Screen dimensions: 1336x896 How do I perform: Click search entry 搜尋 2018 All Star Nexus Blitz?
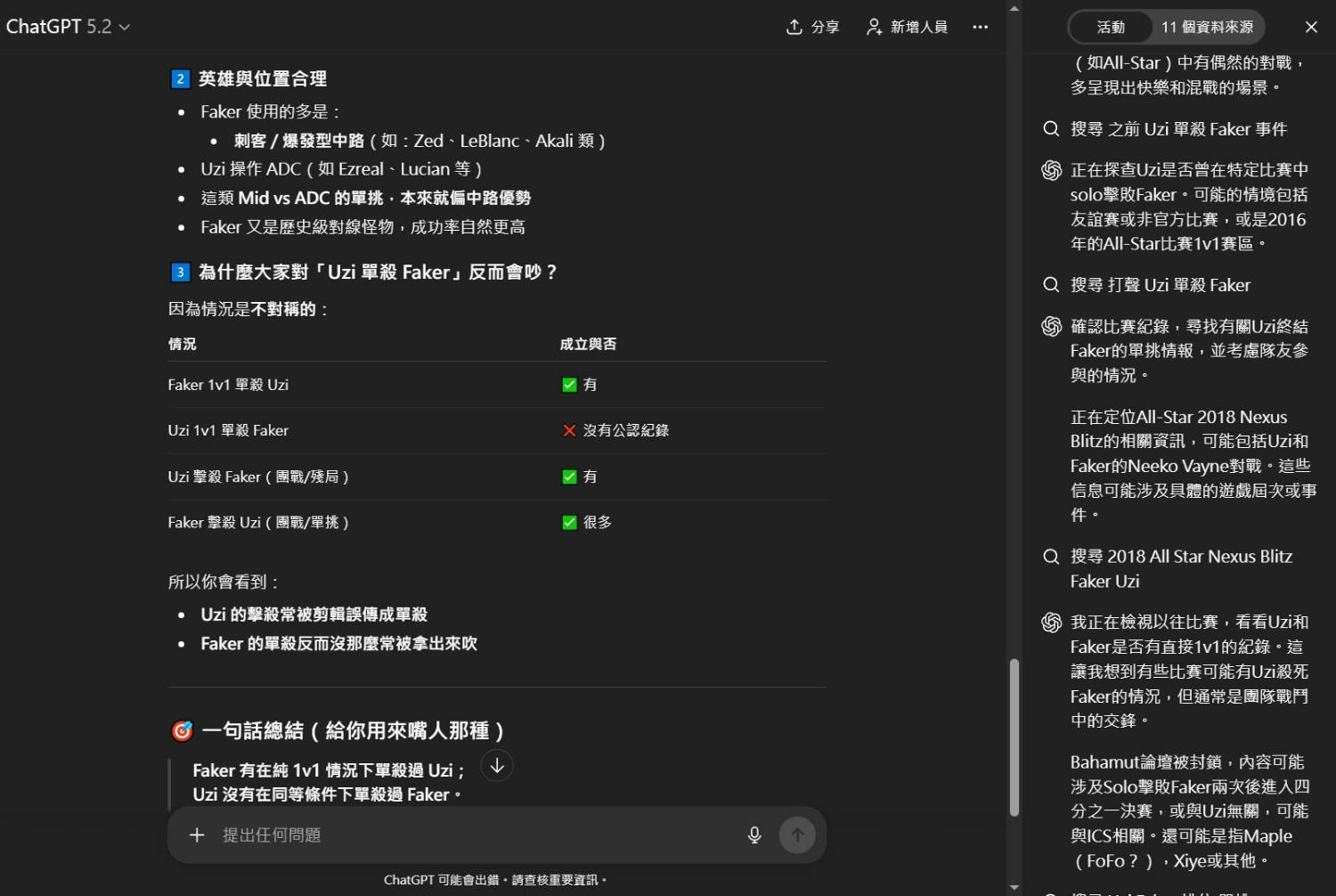[1180, 568]
